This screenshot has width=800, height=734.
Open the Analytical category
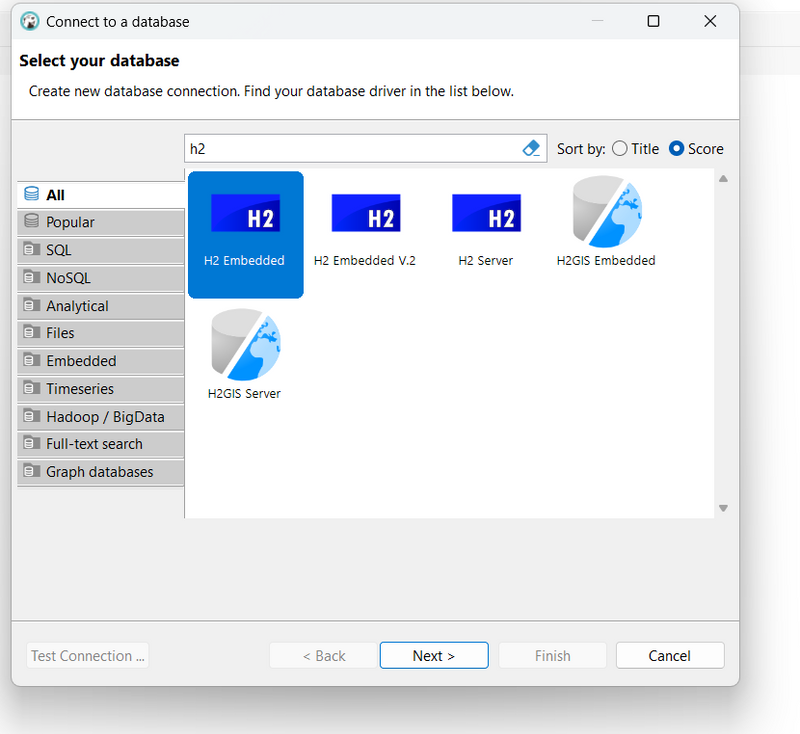tap(101, 306)
